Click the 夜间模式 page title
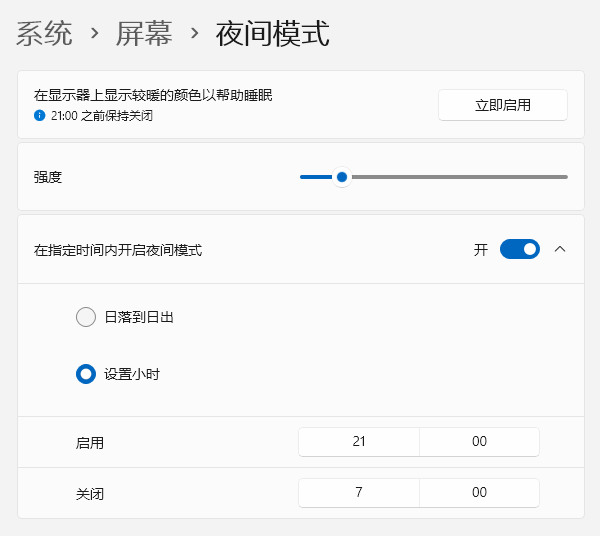 [272, 34]
